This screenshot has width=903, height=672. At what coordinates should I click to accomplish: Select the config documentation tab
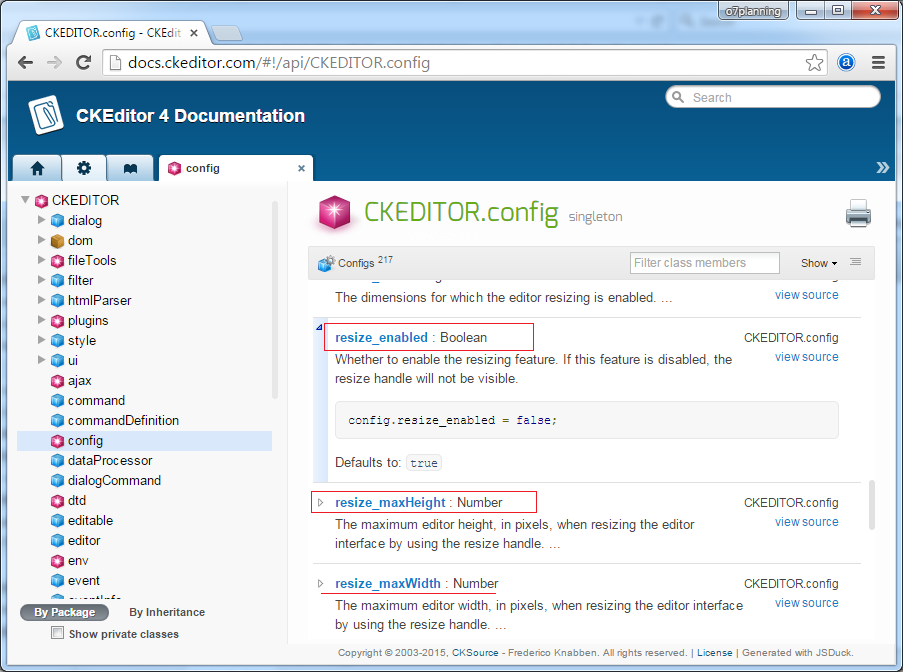pyautogui.click(x=236, y=168)
